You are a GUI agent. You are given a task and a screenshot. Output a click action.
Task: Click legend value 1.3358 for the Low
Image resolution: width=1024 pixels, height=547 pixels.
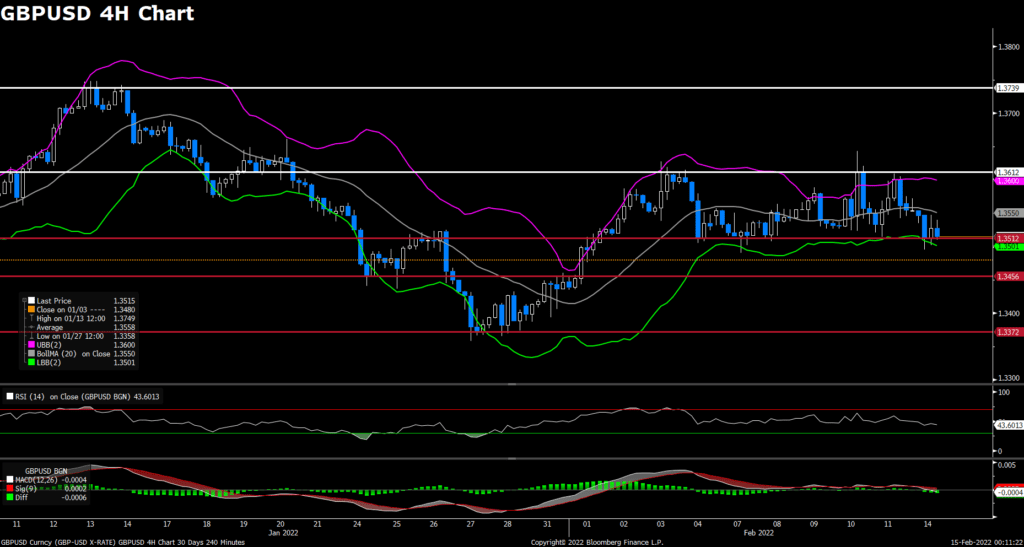123,336
